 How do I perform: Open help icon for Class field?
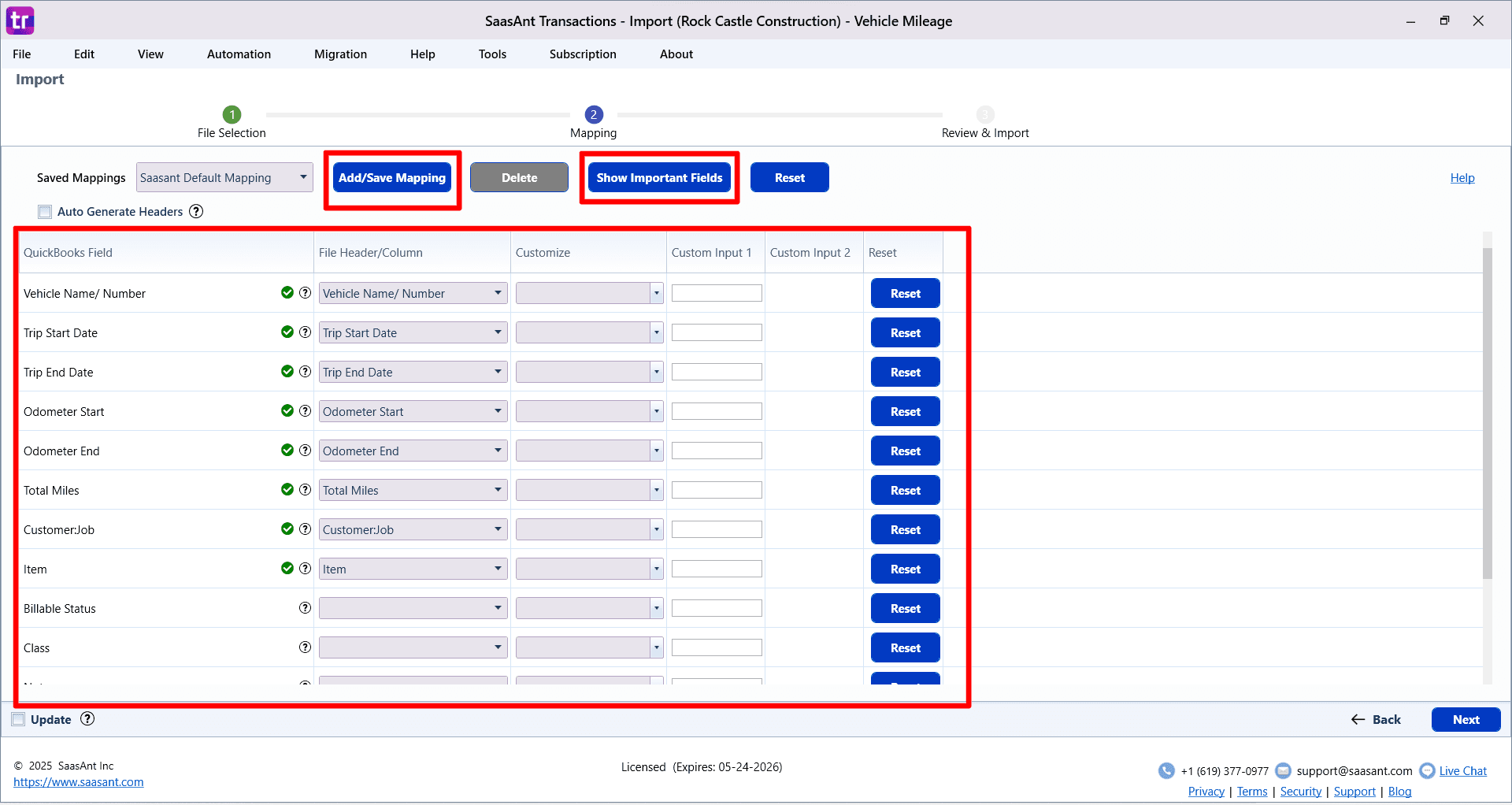coord(305,647)
